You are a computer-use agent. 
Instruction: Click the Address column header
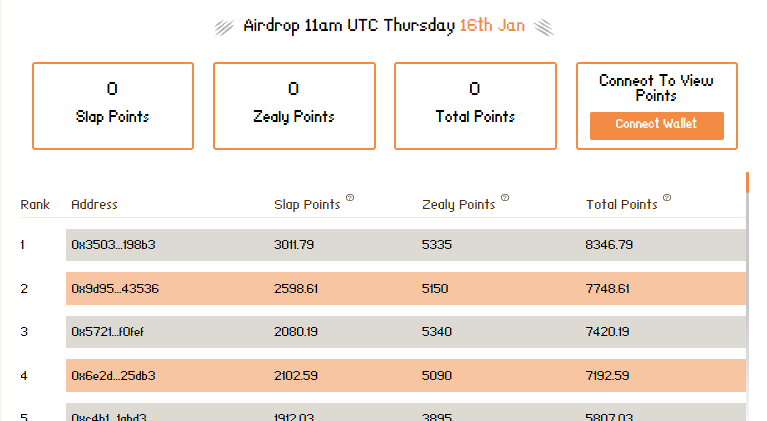(94, 204)
